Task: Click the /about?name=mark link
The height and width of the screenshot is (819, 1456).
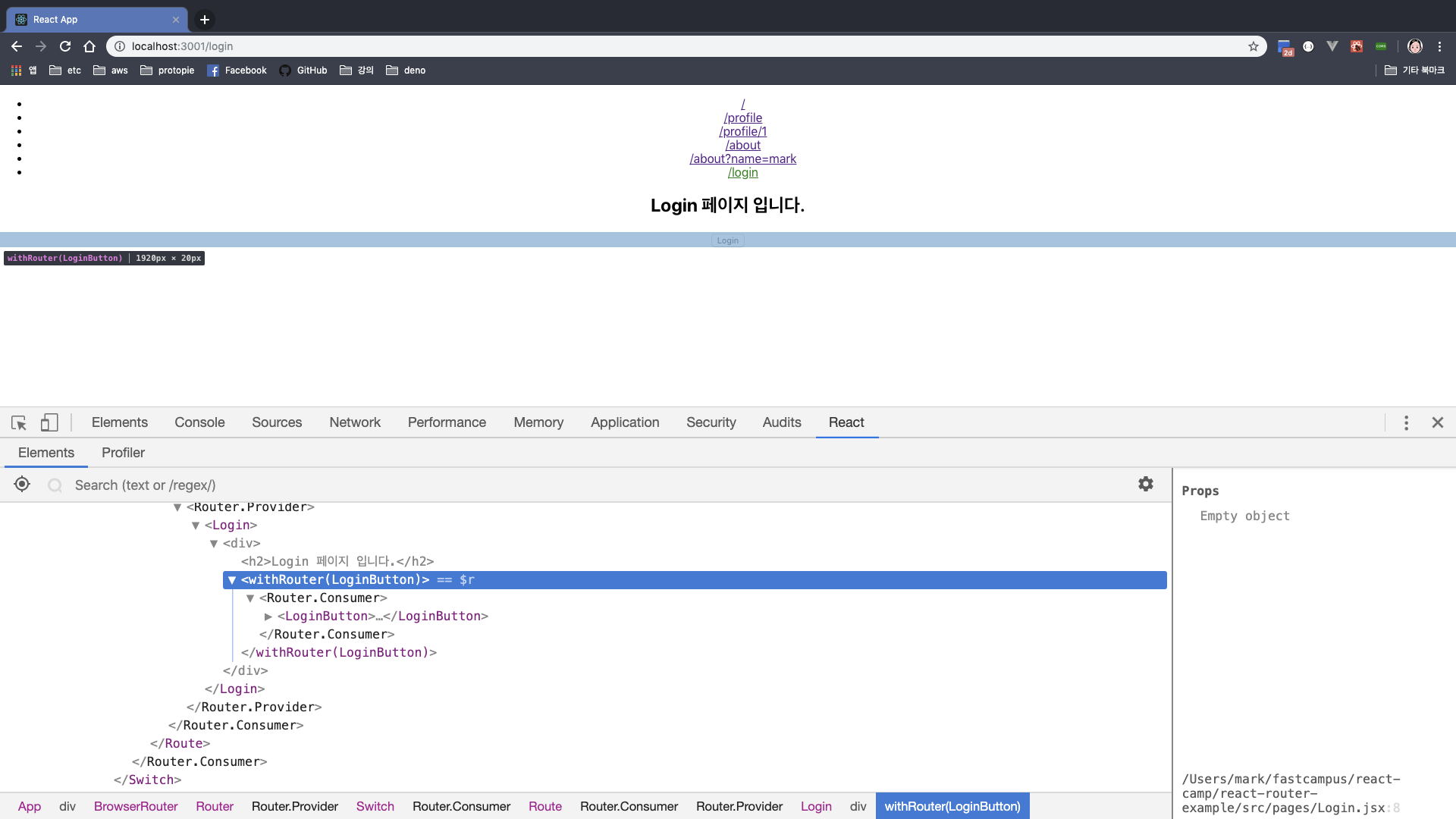Action: 742,158
